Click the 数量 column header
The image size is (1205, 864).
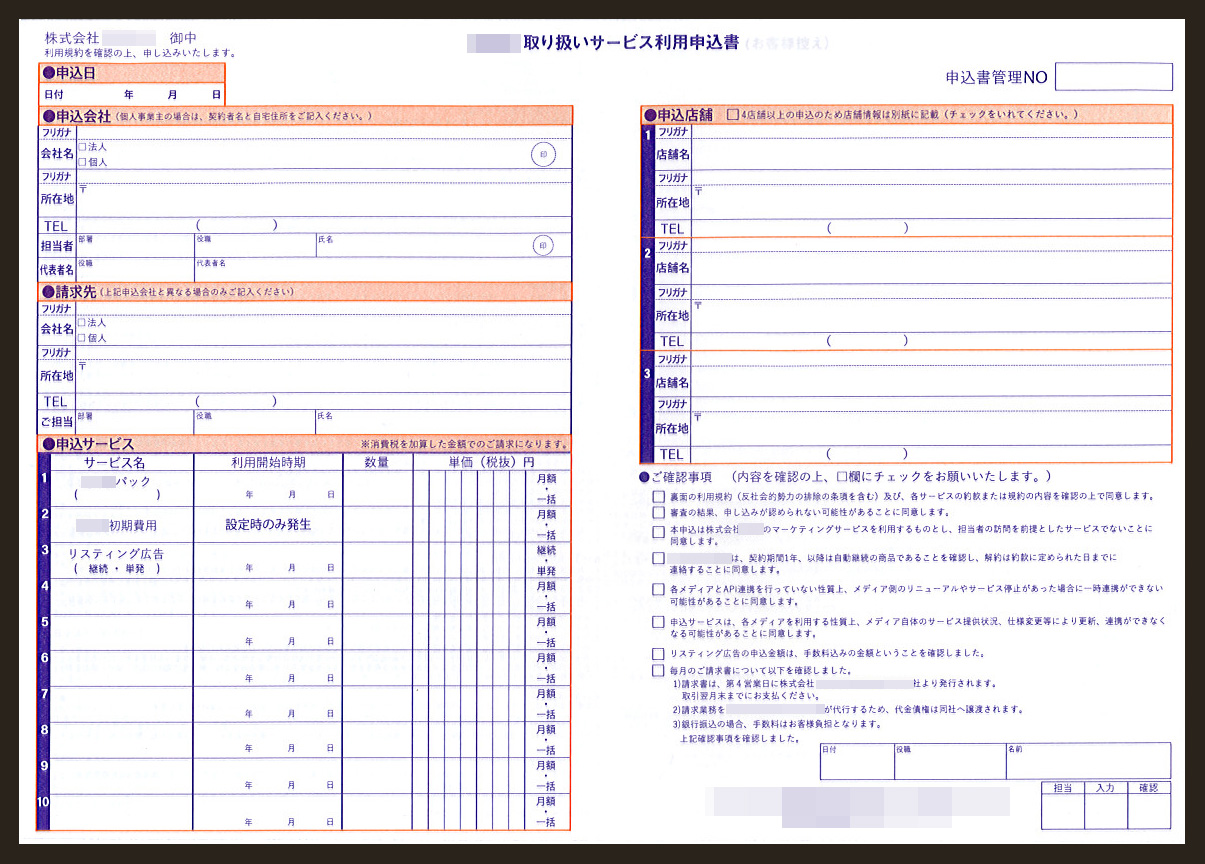(377, 462)
